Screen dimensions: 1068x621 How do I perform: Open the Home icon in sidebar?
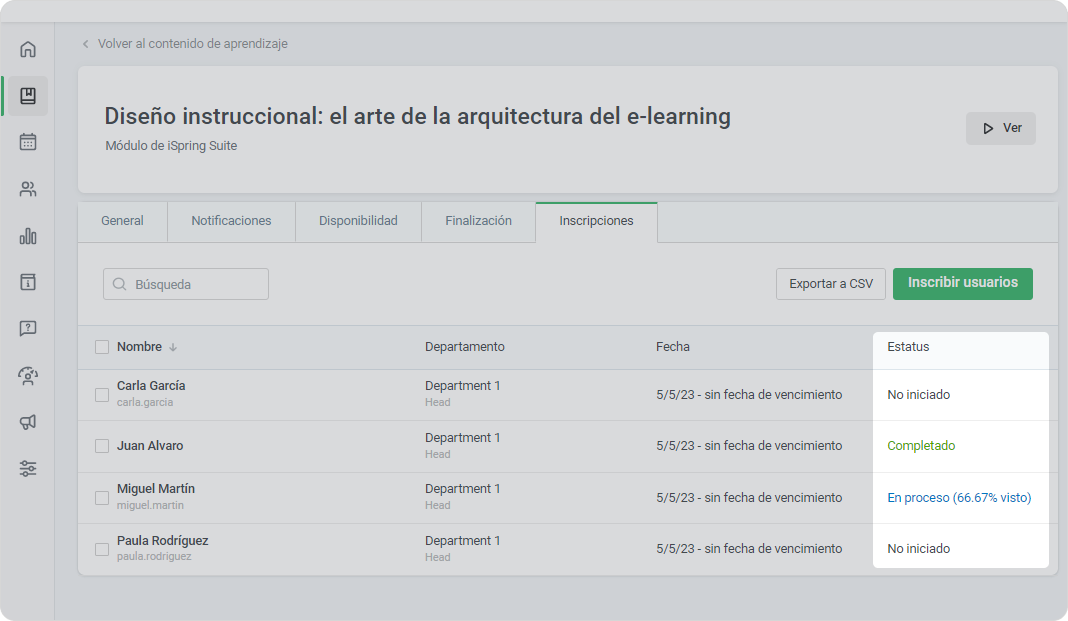(28, 49)
